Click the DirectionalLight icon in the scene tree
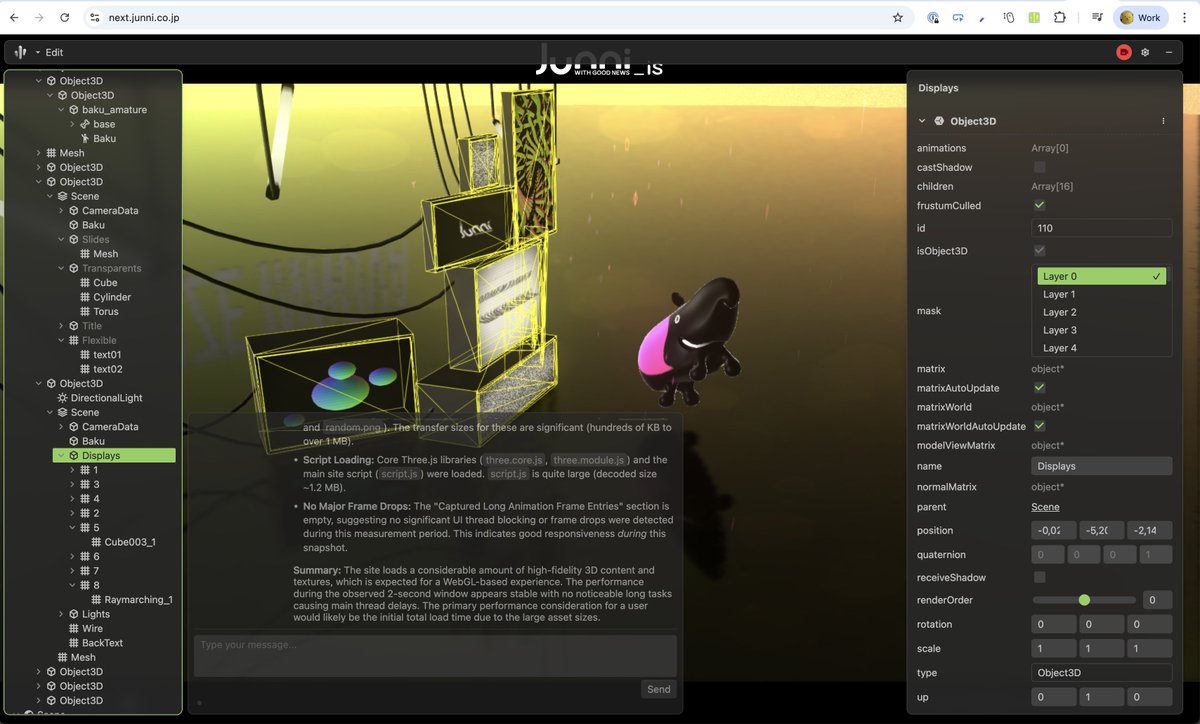The image size is (1200, 724). pyautogui.click(x=62, y=397)
